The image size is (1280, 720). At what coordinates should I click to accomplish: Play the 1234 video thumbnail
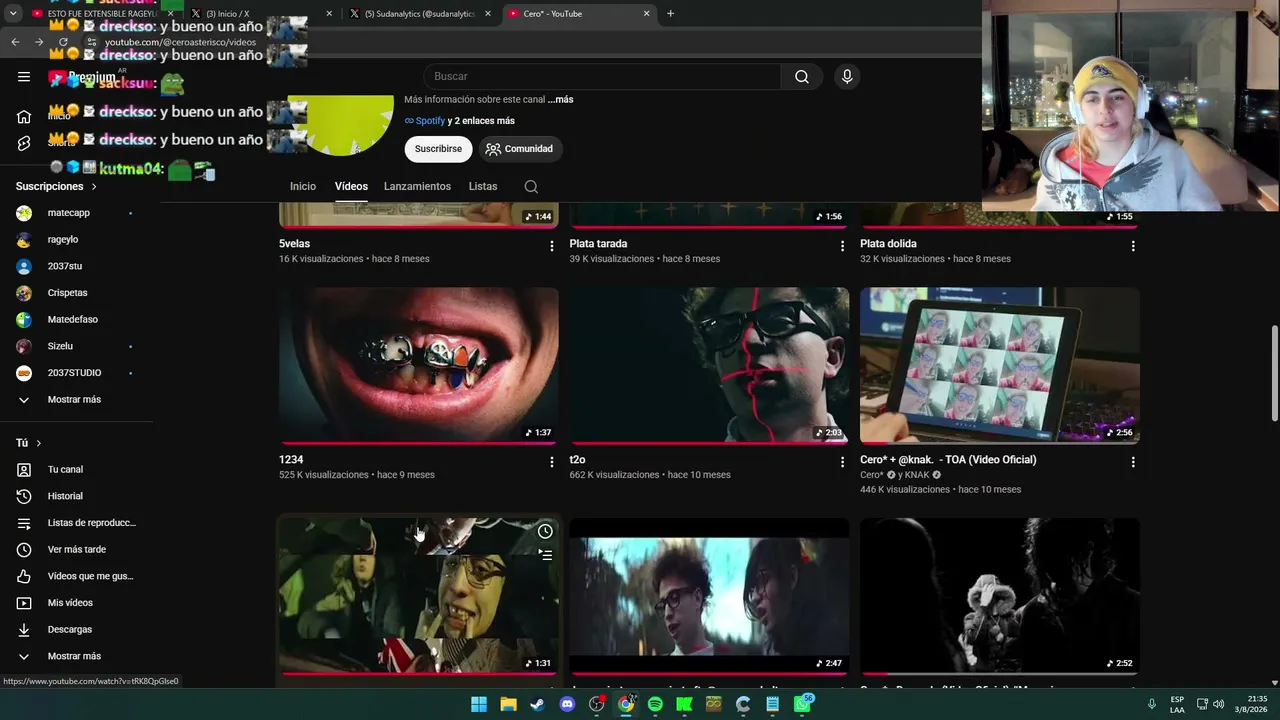point(419,366)
